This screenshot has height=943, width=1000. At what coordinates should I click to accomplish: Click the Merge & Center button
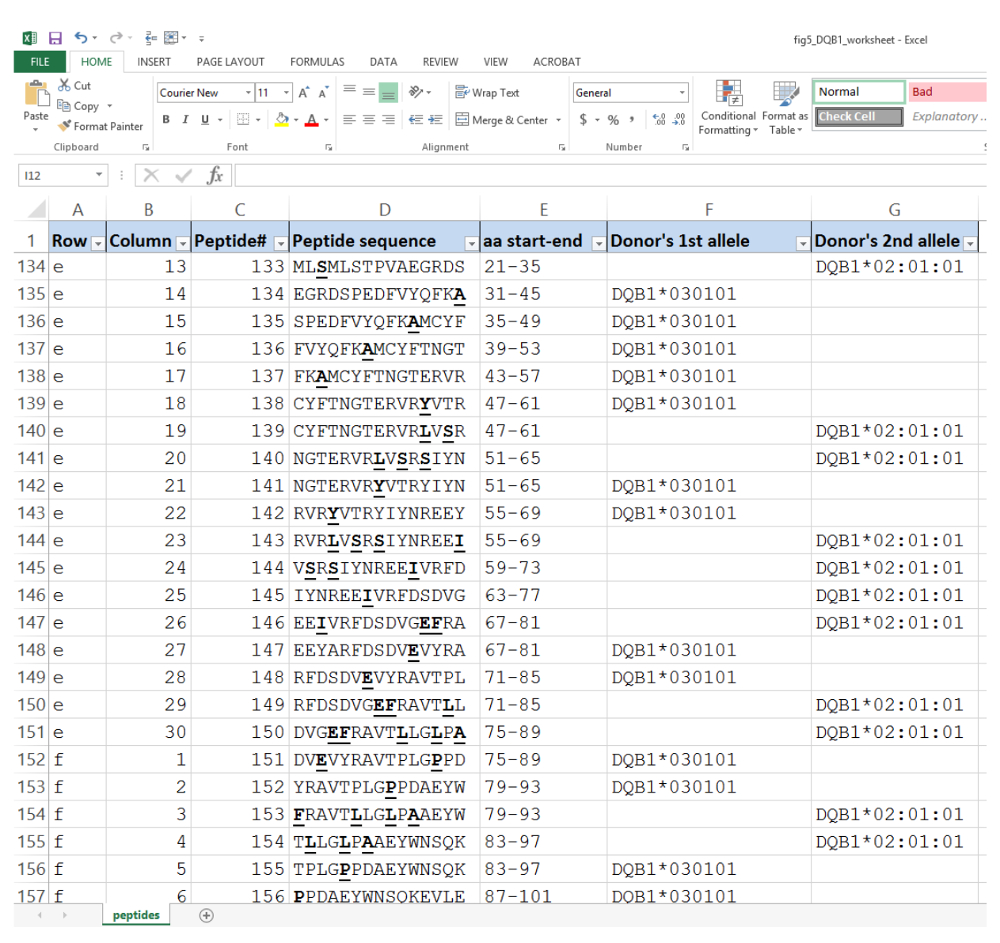(x=502, y=120)
